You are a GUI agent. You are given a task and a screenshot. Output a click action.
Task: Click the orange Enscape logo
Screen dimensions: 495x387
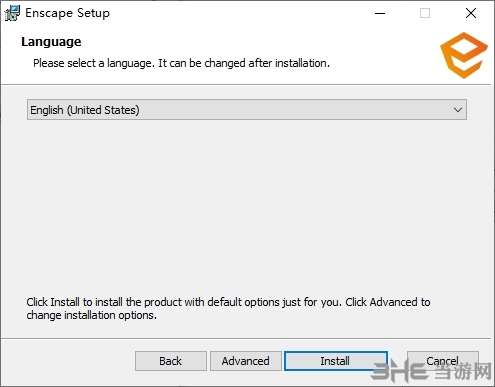click(x=464, y=55)
